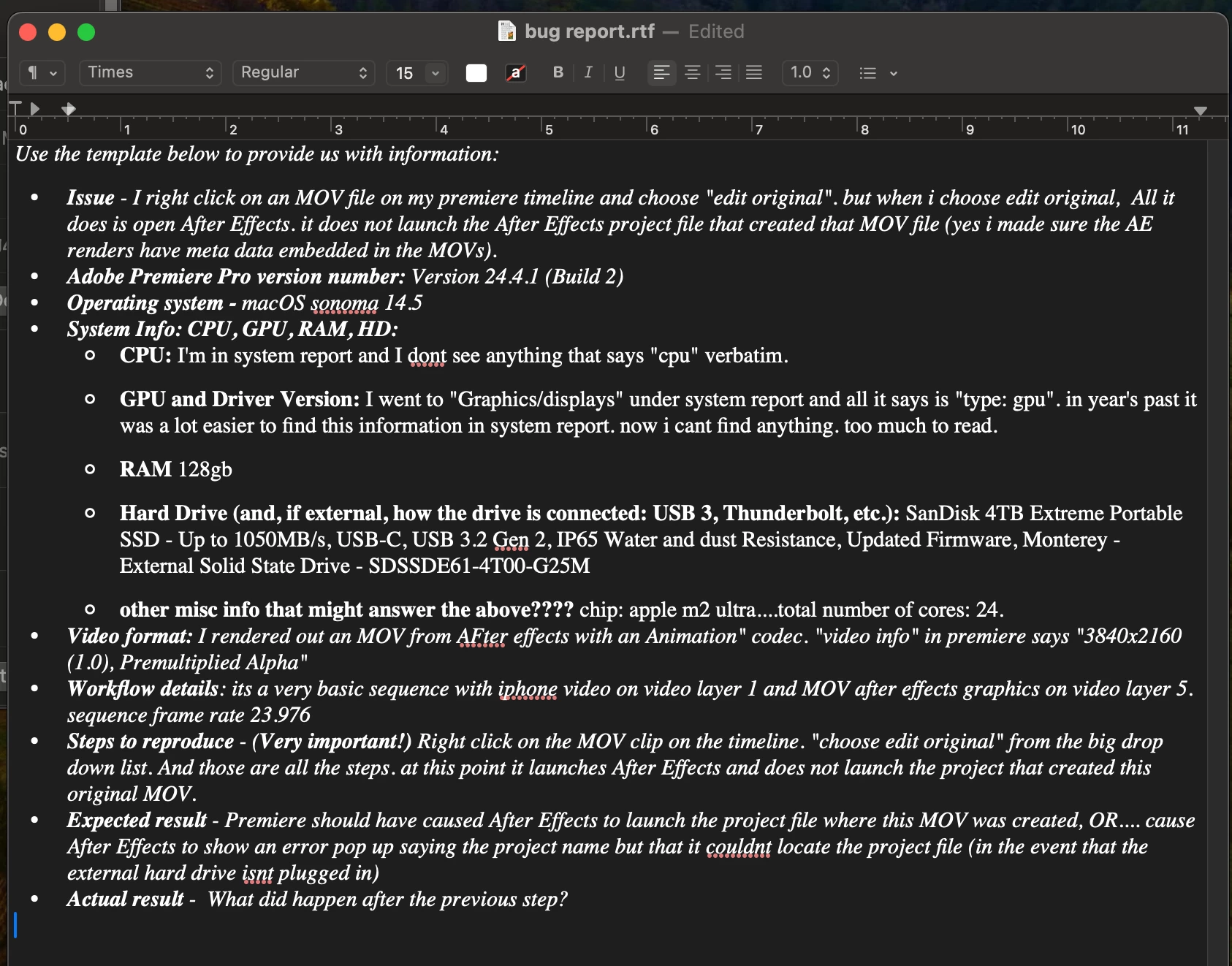Minimize the bug report window
Image resolution: width=1232 pixels, height=966 pixels.
[x=57, y=32]
